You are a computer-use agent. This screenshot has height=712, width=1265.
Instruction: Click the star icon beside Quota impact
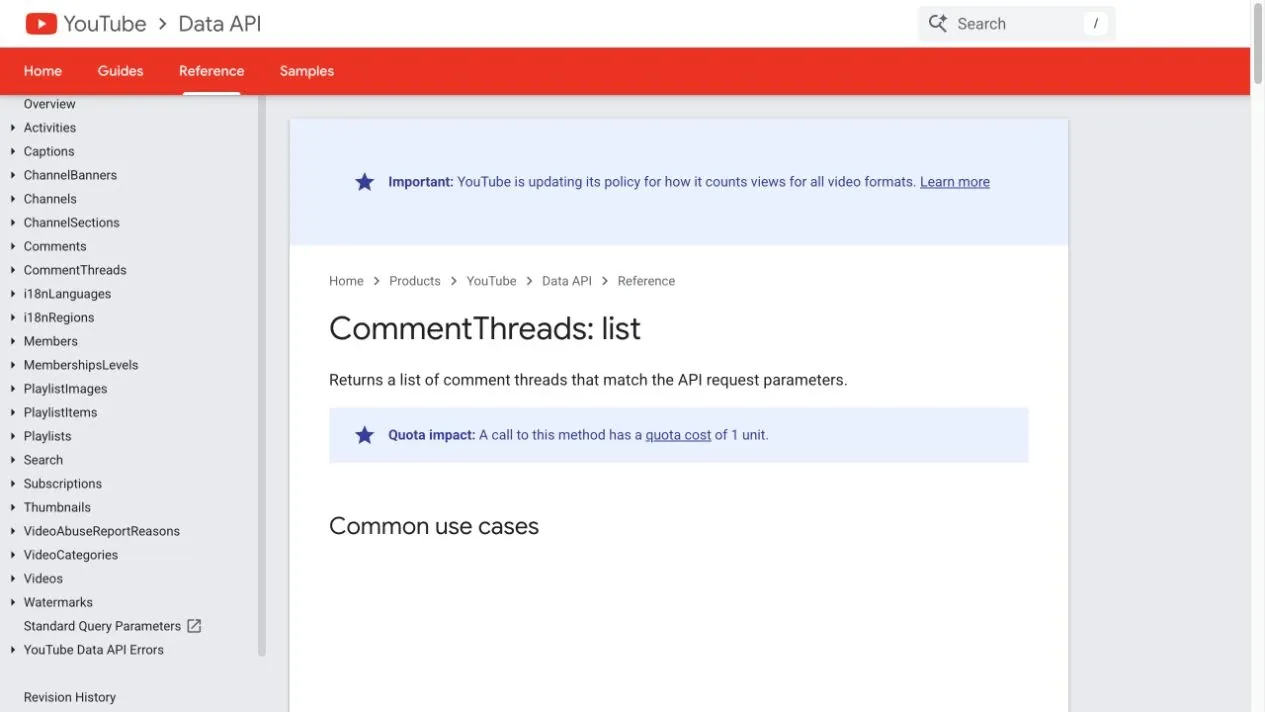tap(365, 435)
